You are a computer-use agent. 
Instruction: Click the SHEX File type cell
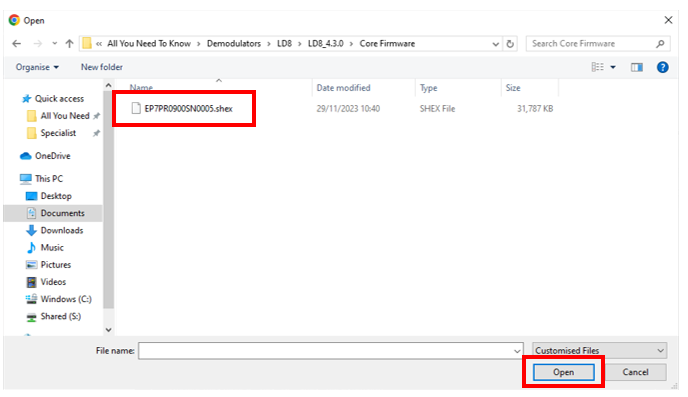437,108
